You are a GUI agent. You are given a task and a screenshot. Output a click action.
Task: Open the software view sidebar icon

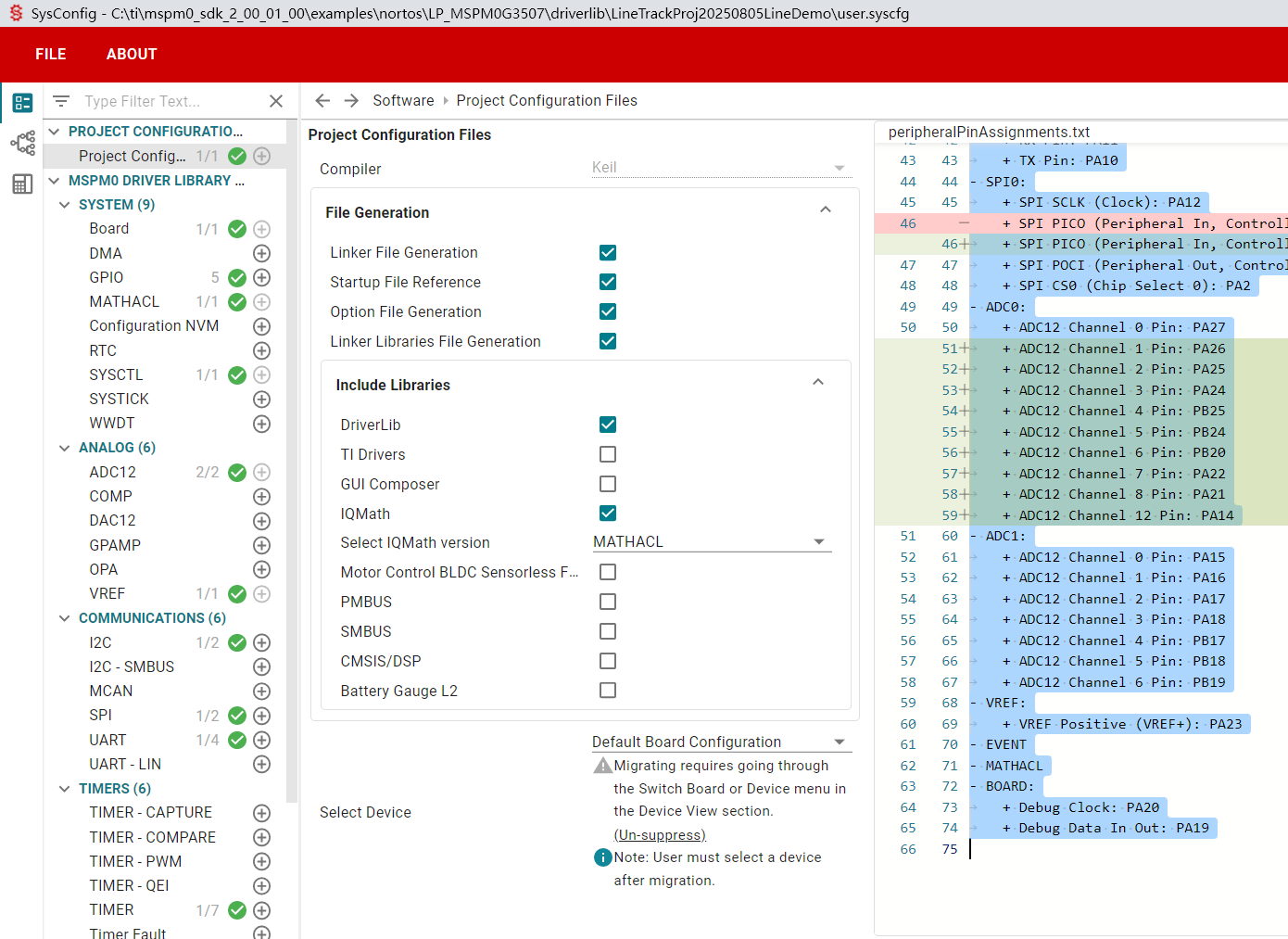22,102
